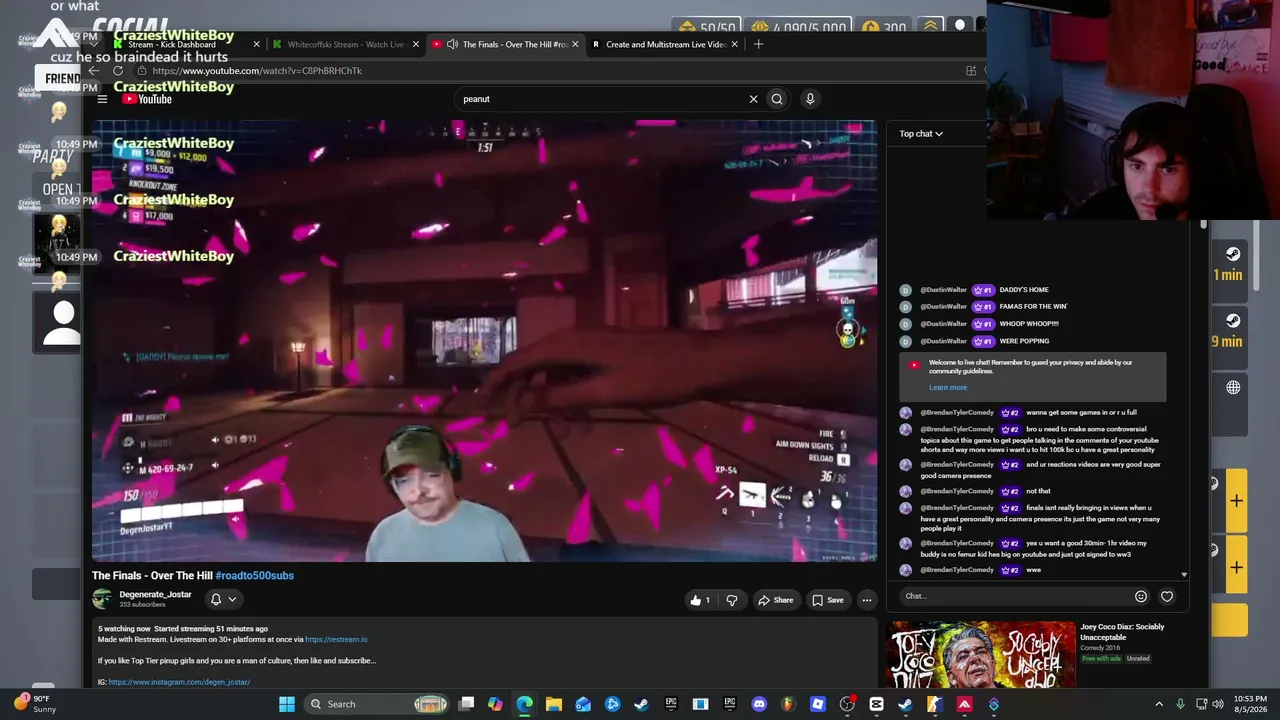Image resolution: width=1280 pixels, height=720 pixels.
Task: Open the taskbar Search box
Action: (375, 704)
